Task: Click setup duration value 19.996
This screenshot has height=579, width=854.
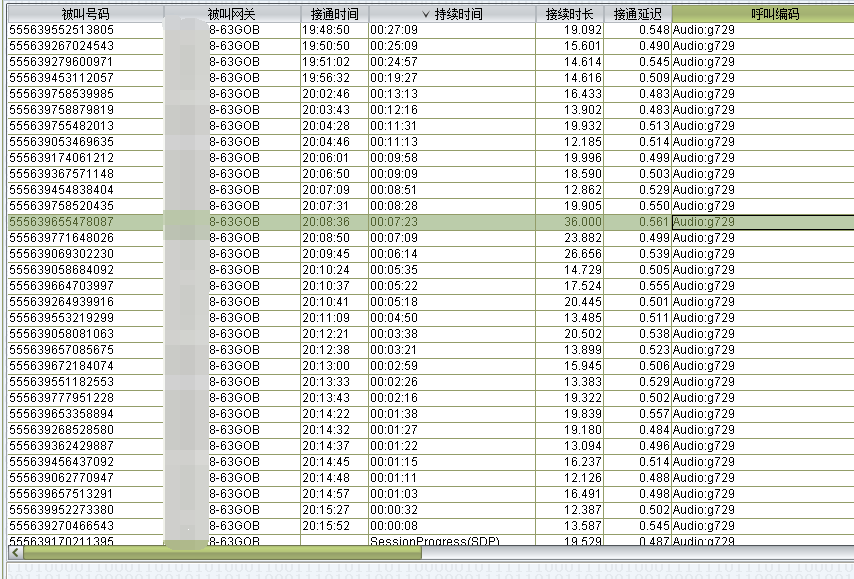Action: [x=583, y=158]
